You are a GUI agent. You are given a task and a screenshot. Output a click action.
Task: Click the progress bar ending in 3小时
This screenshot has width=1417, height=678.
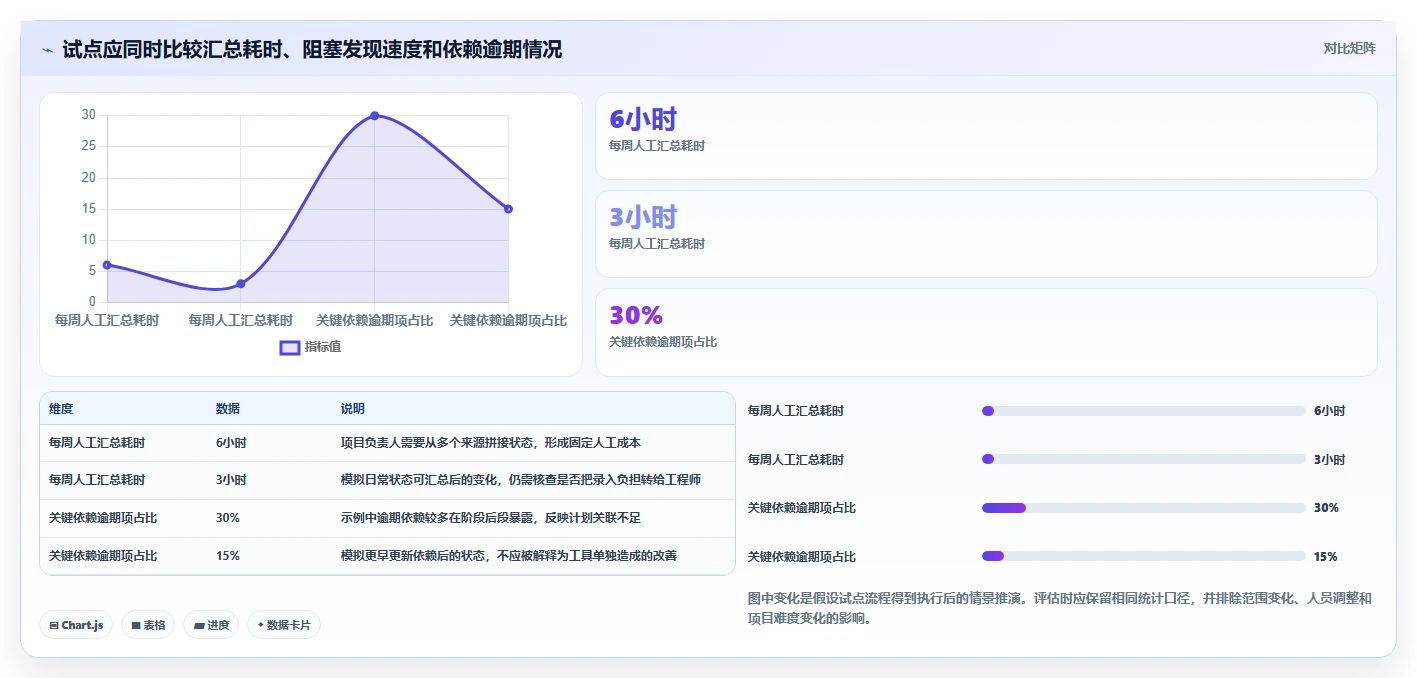[x=1144, y=459]
